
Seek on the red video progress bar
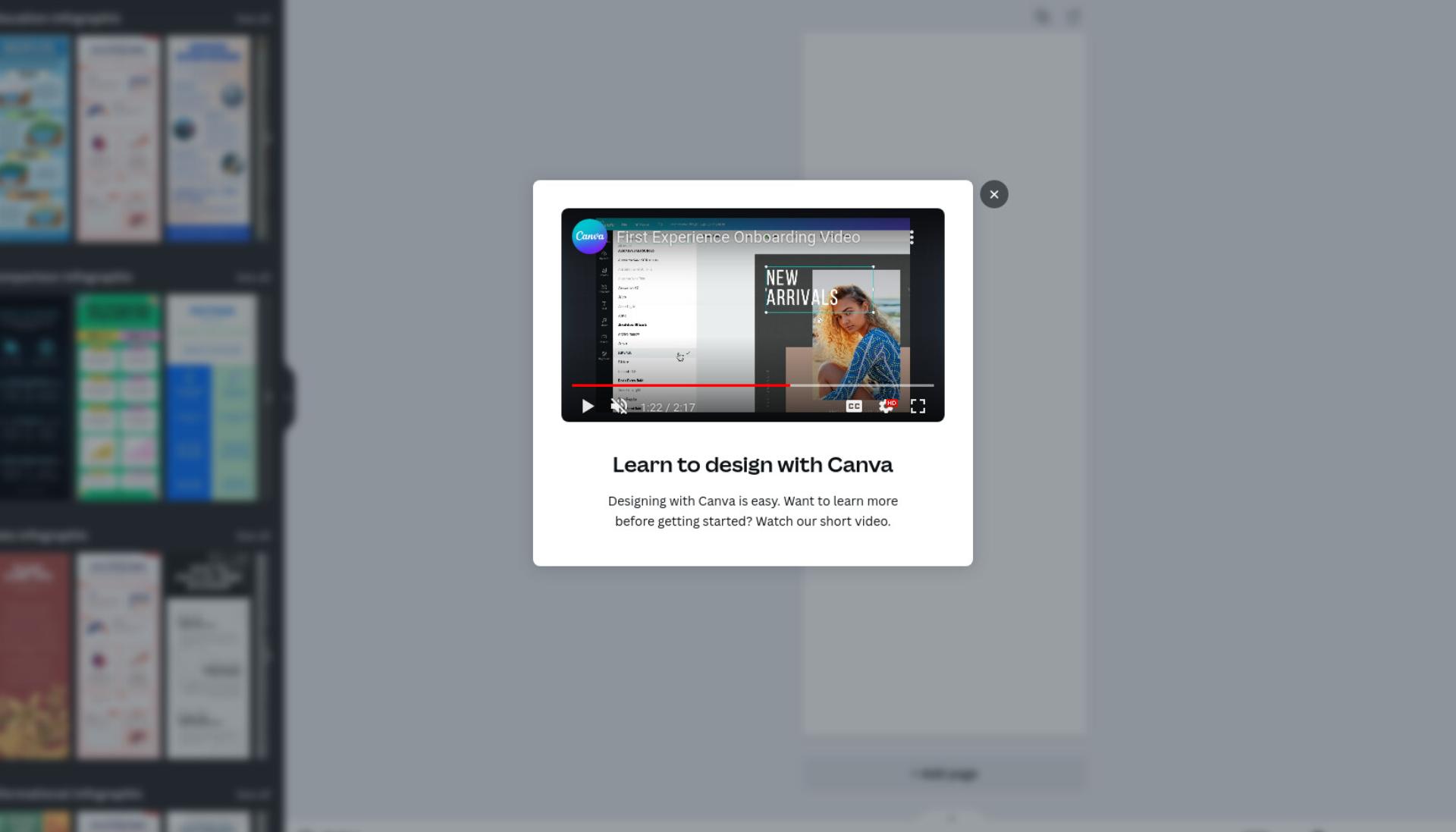pyautogui.click(x=752, y=385)
